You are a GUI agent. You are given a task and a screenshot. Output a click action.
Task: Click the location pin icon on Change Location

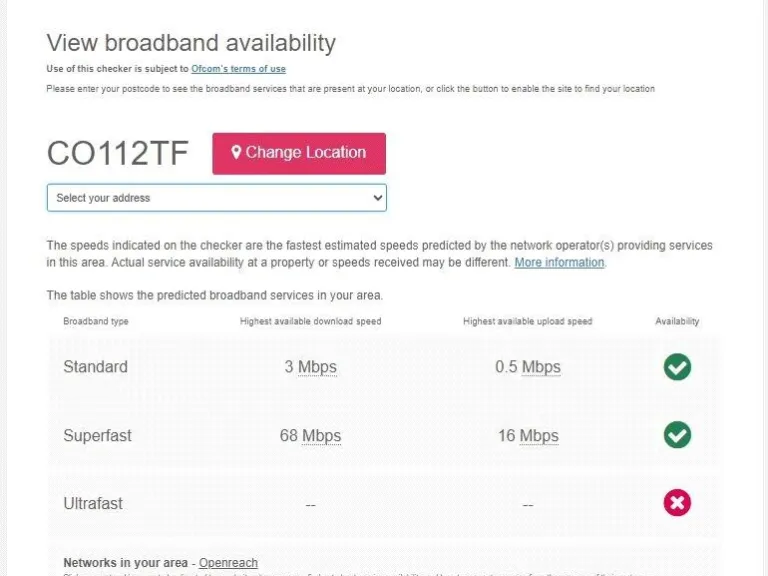tap(237, 153)
